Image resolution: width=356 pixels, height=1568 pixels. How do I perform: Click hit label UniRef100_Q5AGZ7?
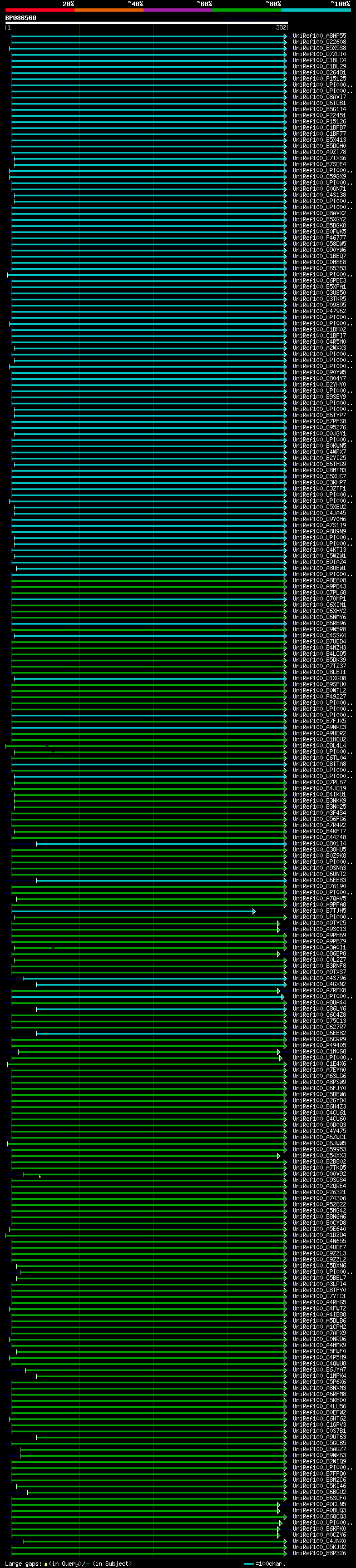coord(319,1450)
